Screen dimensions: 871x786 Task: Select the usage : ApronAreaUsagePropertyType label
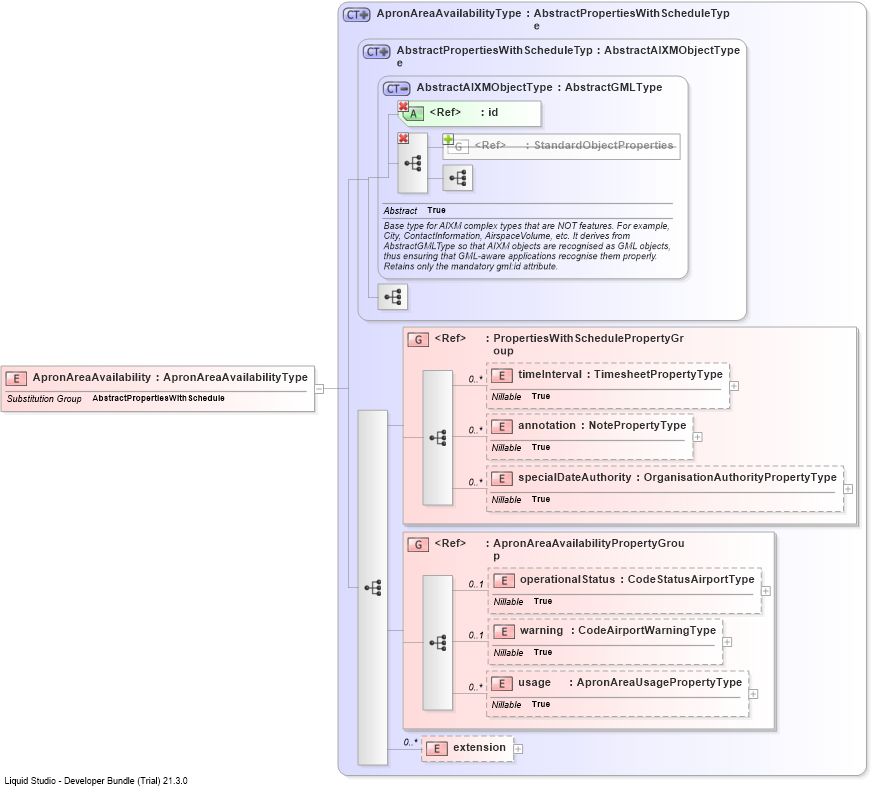pyautogui.click(x=630, y=683)
